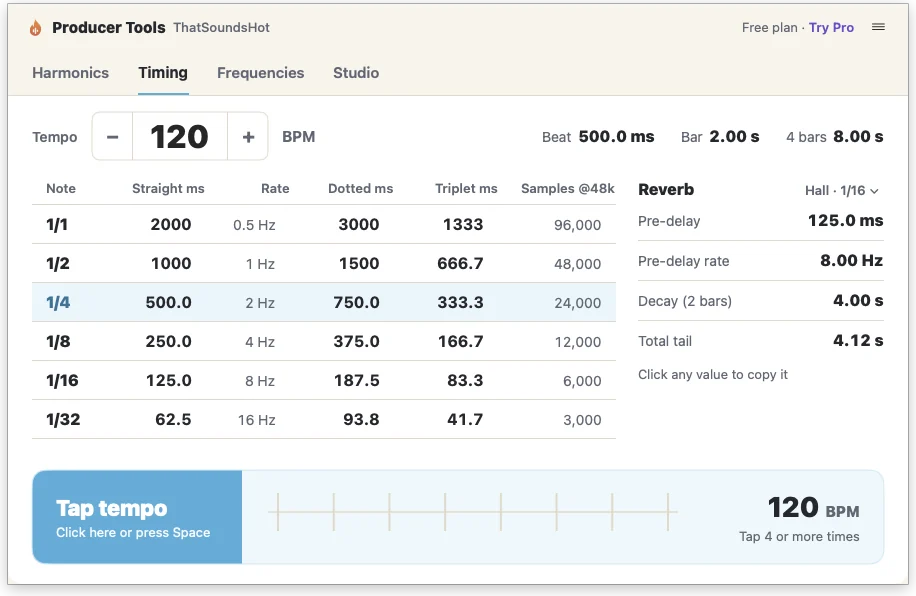
Task: Copy dotted value 3000 for 1/1
Action: click(359, 224)
